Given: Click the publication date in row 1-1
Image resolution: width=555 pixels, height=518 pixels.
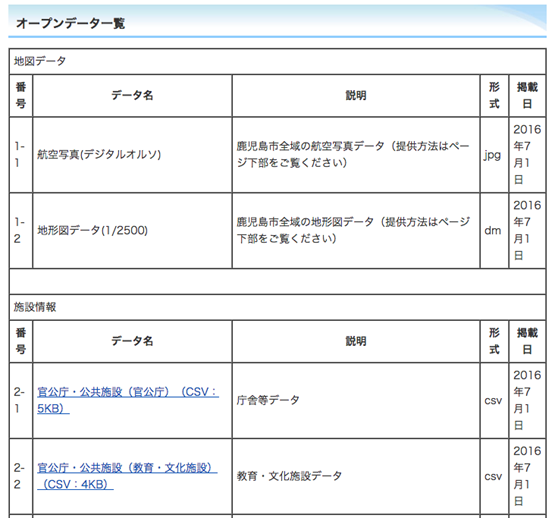Looking at the screenshot, I should point(527,155).
